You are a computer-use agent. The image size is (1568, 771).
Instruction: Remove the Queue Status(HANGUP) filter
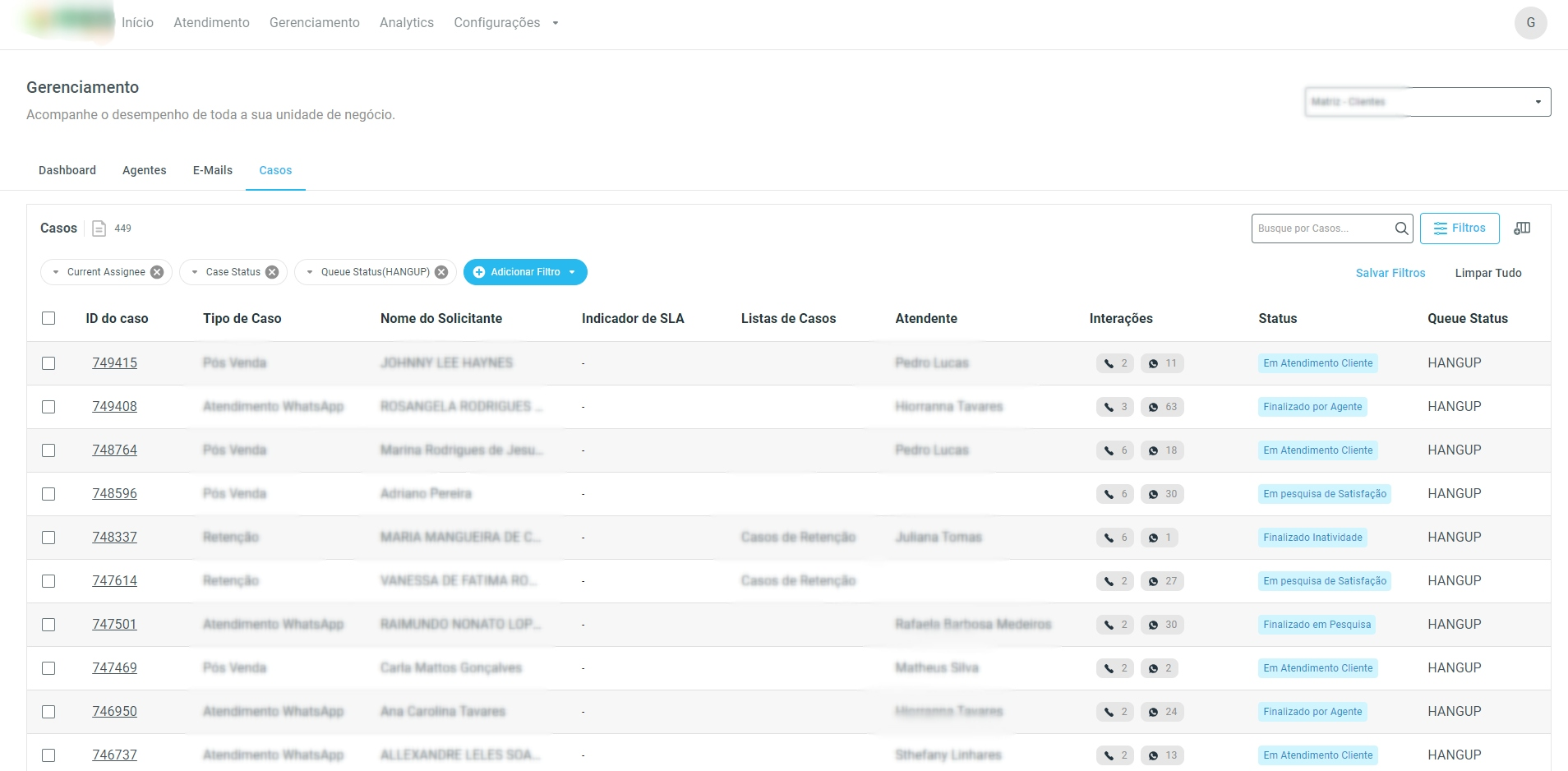coord(441,272)
